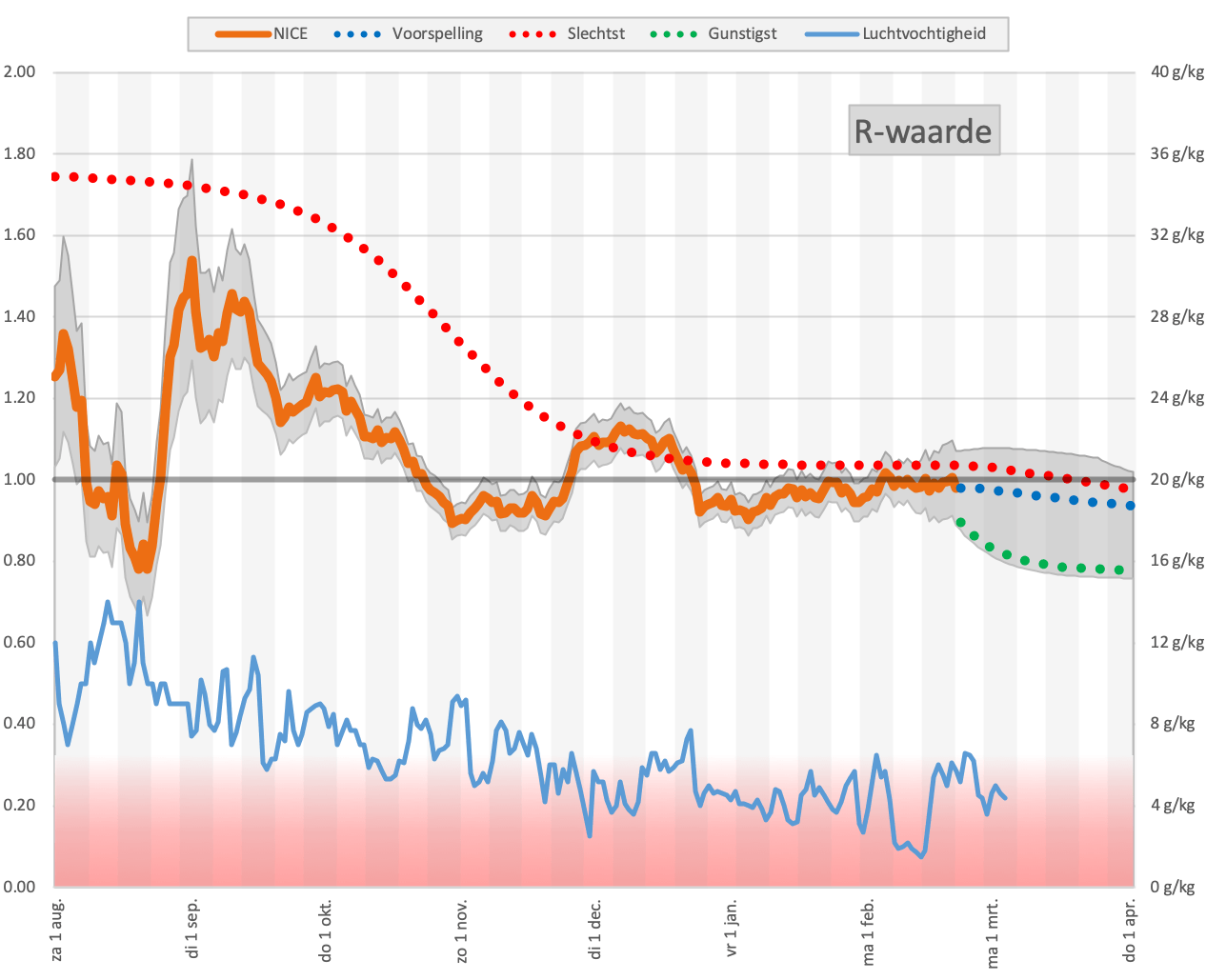Click the NICE legend entry
The height and width of the screenshot is (980, 1206).
[262, 33]
